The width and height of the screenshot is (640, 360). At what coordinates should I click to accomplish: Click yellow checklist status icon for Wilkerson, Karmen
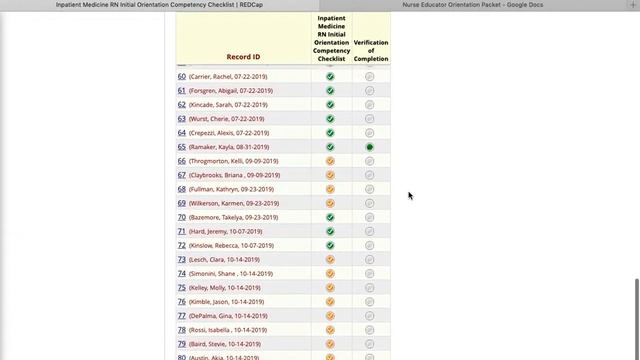coord(330,203)
